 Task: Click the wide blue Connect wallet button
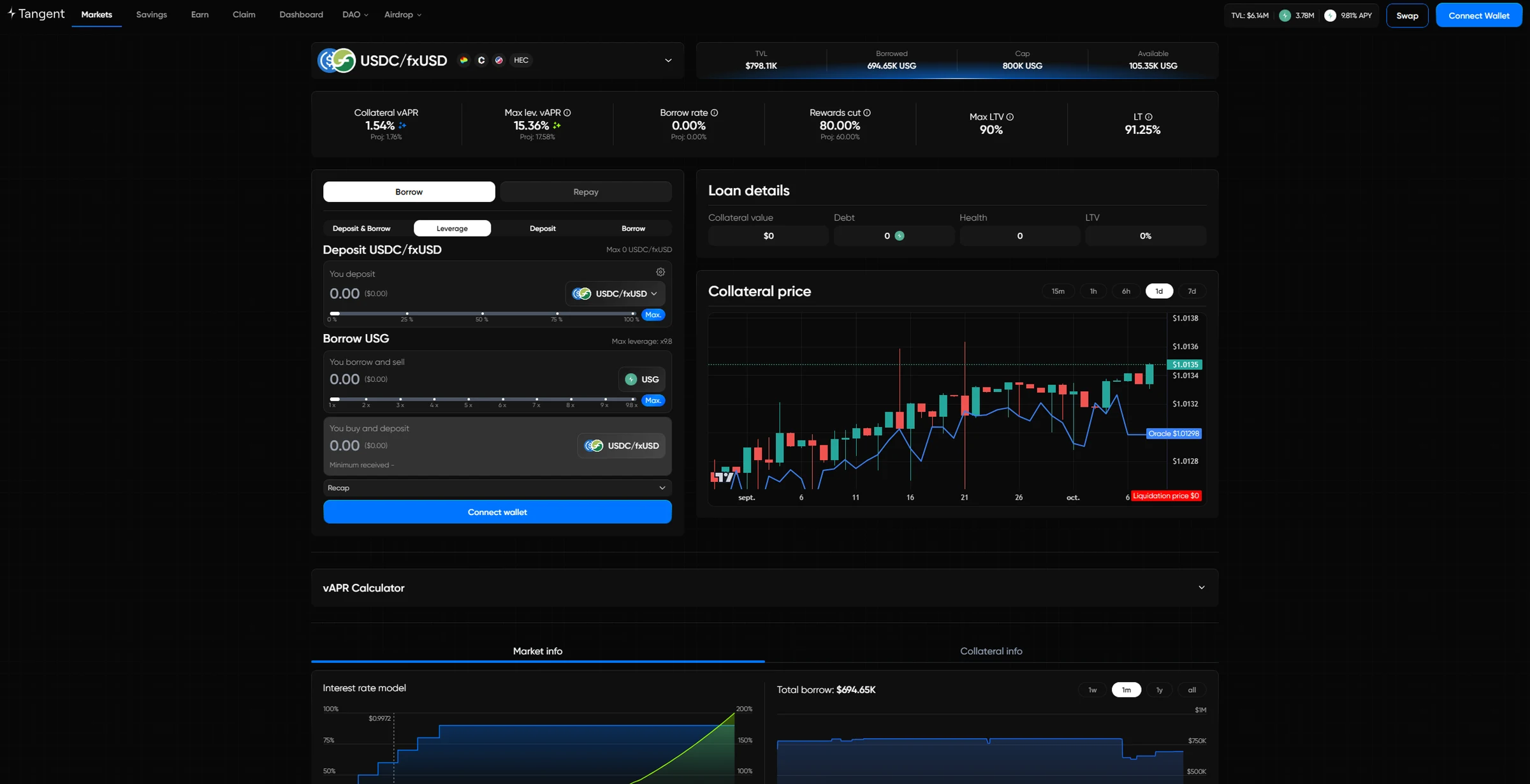pyautogui.click(x=497, y=512)
